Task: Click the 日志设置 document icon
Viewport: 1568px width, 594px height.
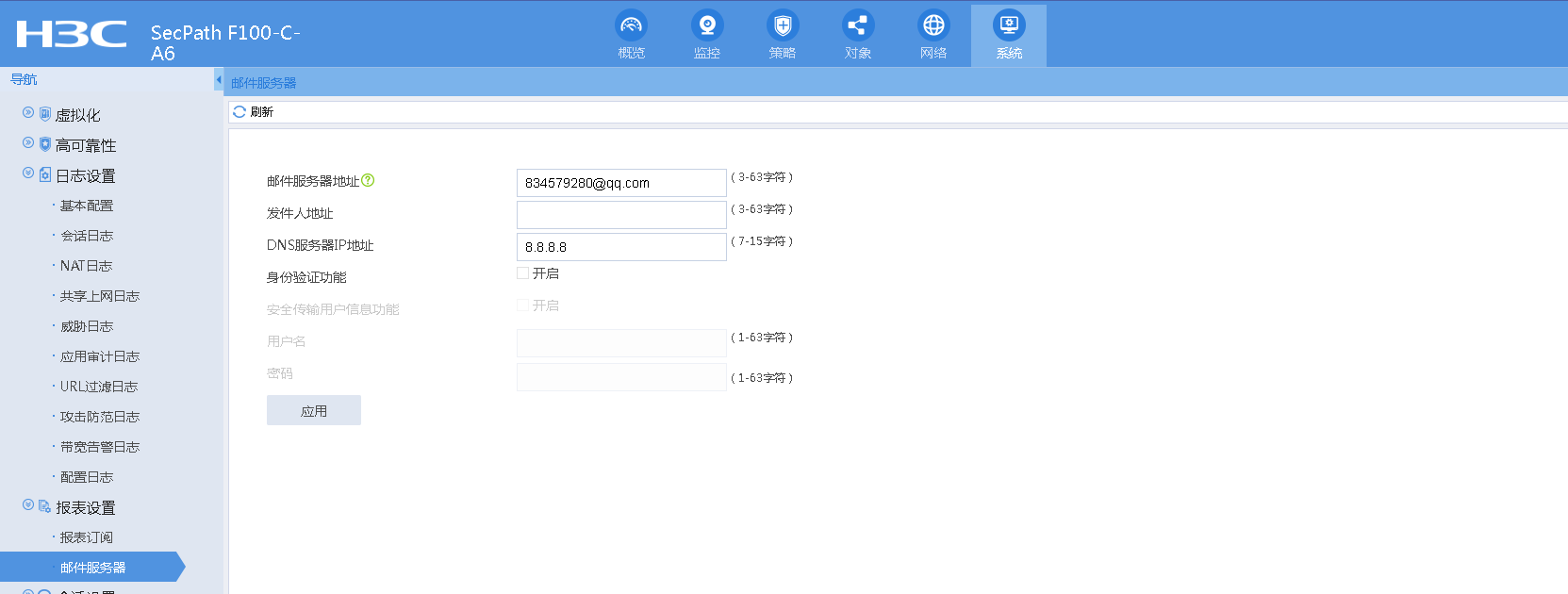Action: coord(44,174)
